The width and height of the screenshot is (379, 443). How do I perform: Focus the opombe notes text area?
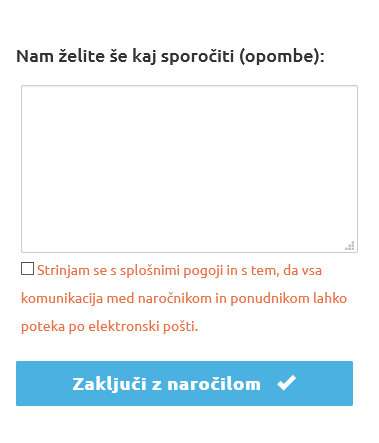point(189,169)
